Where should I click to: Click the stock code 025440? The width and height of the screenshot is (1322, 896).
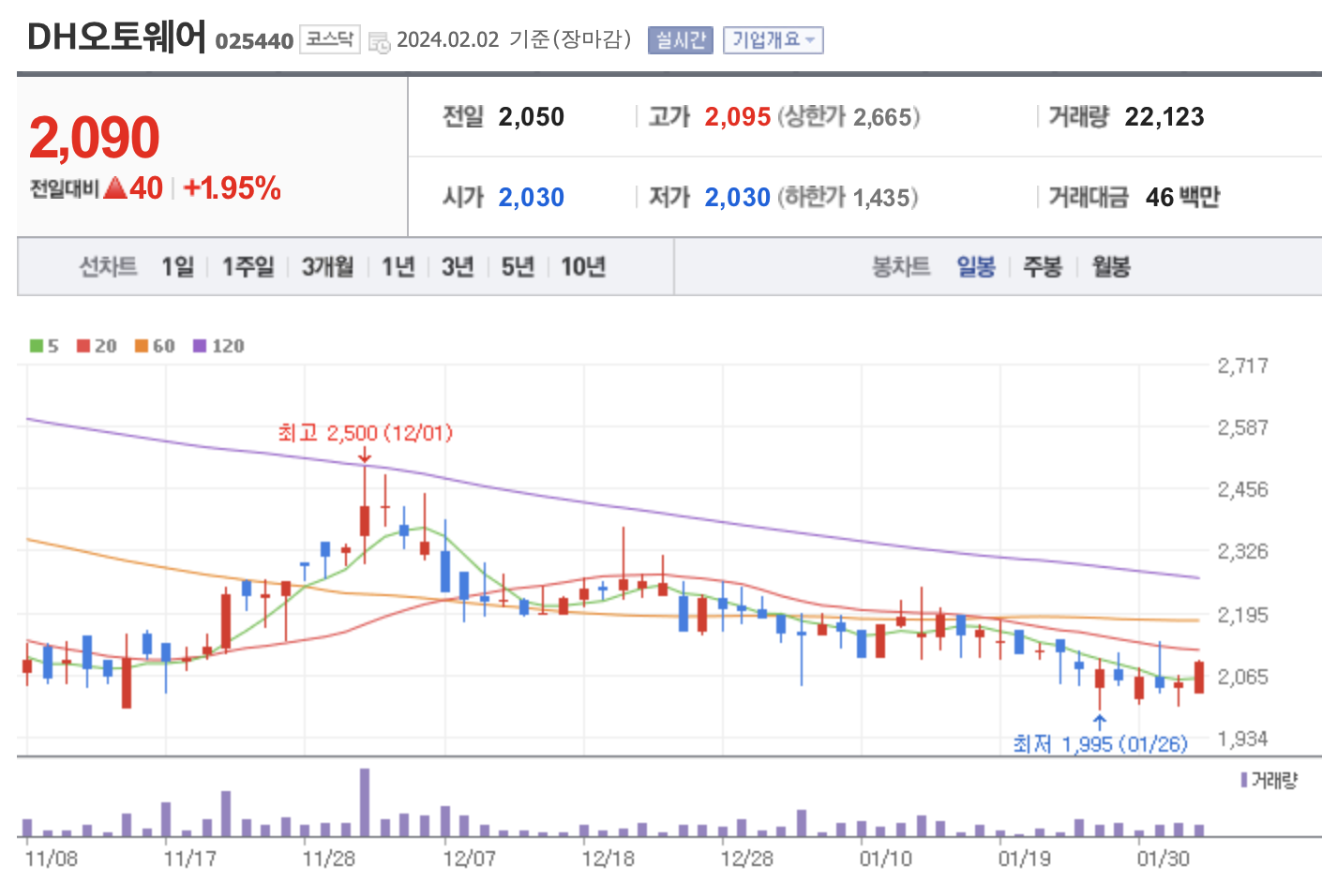point(254,41)
